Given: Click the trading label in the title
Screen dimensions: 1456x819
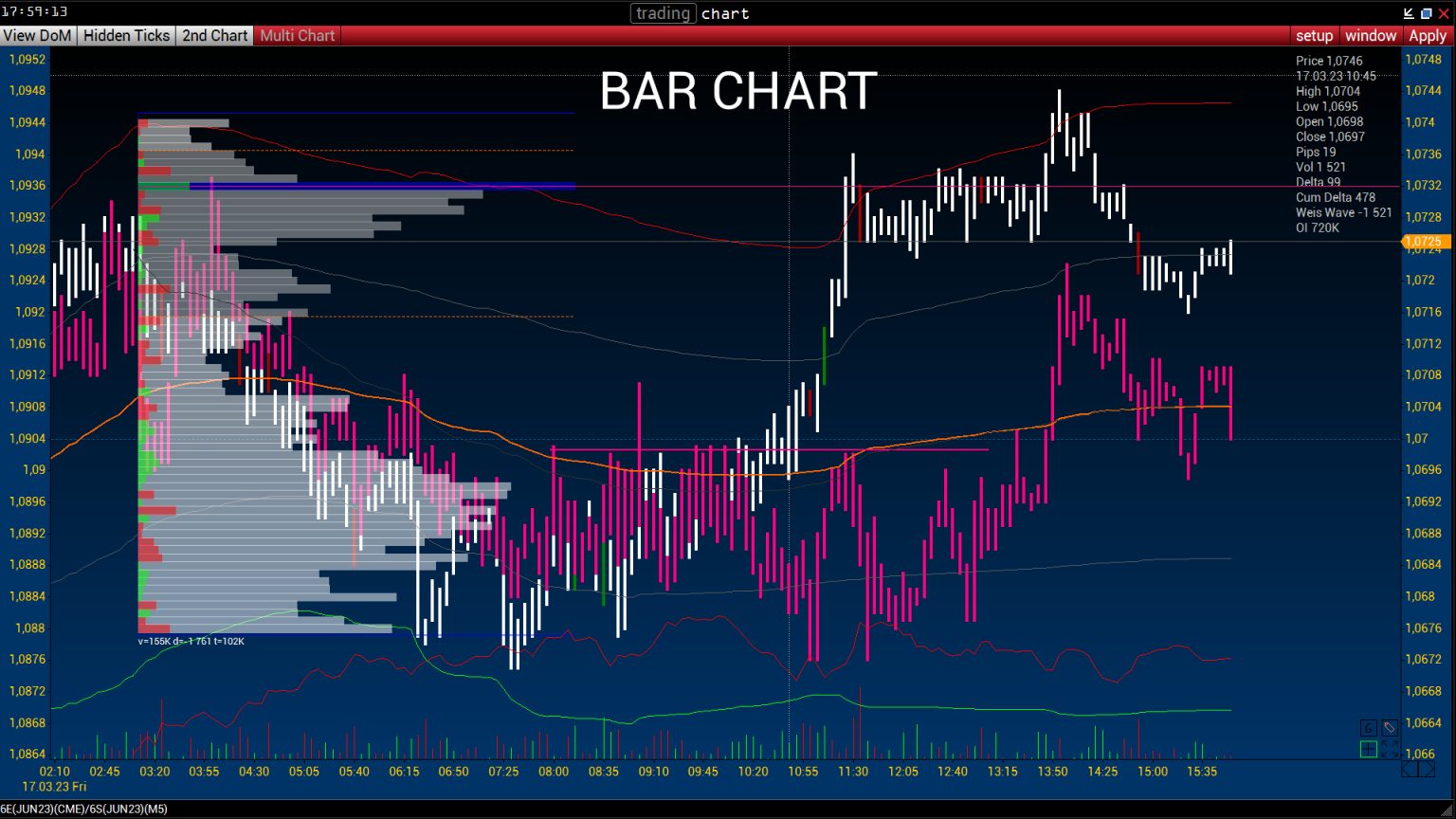Looking at the screenshot, I should [663, 13].
